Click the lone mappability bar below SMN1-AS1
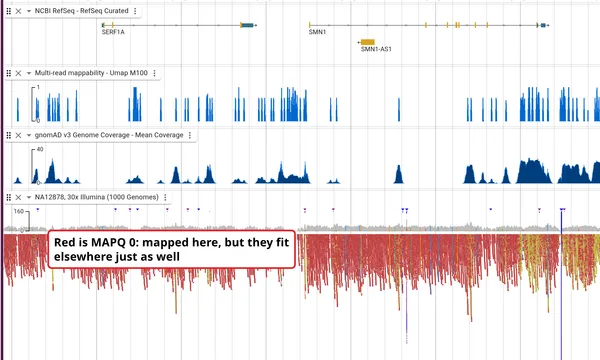Viewport: 600px width, 360px height. [399, 109]
